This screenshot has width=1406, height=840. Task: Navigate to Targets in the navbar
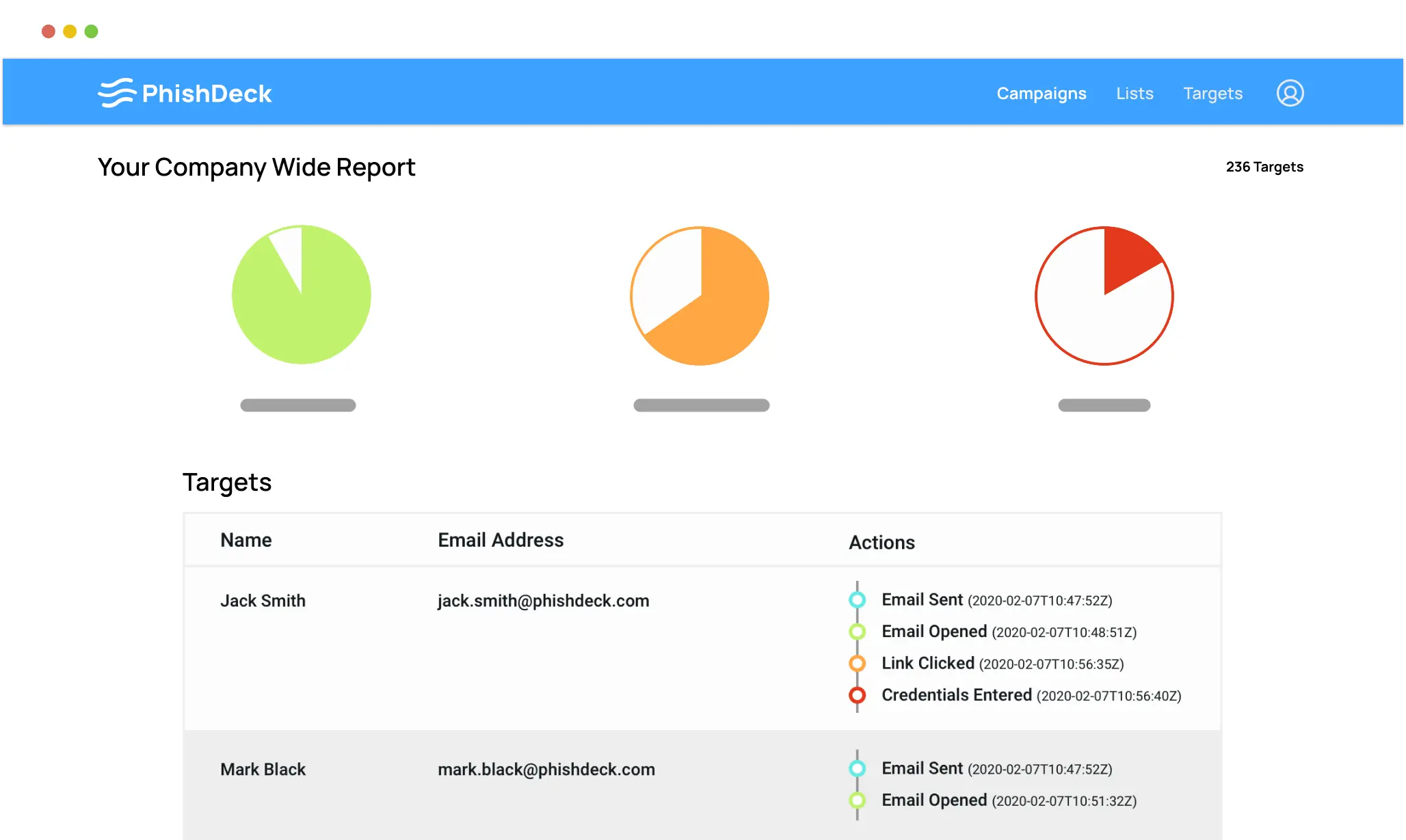(1212, 93)
